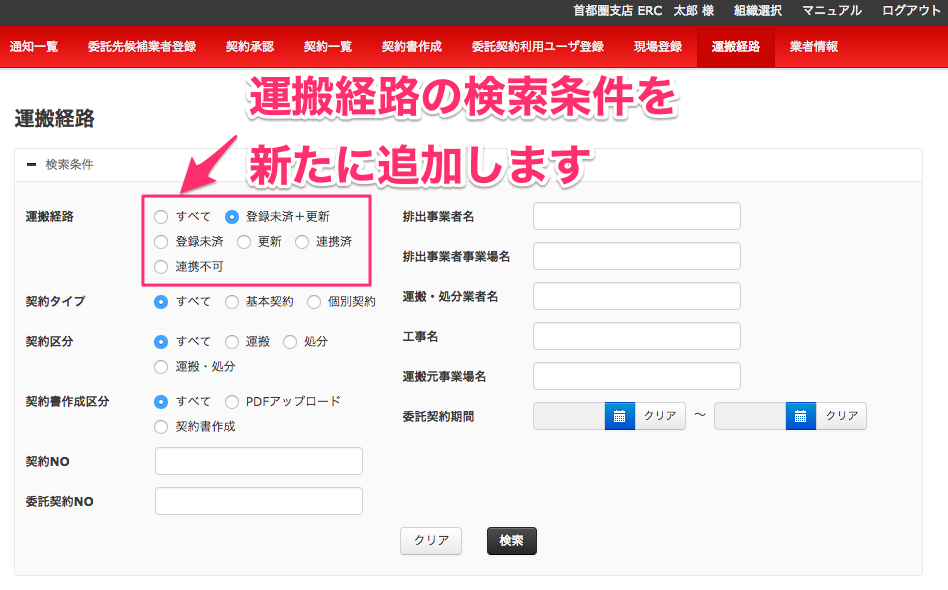
Task: Clear the end date with クリア
Action: pyautogui.click(x=841, y=416)
